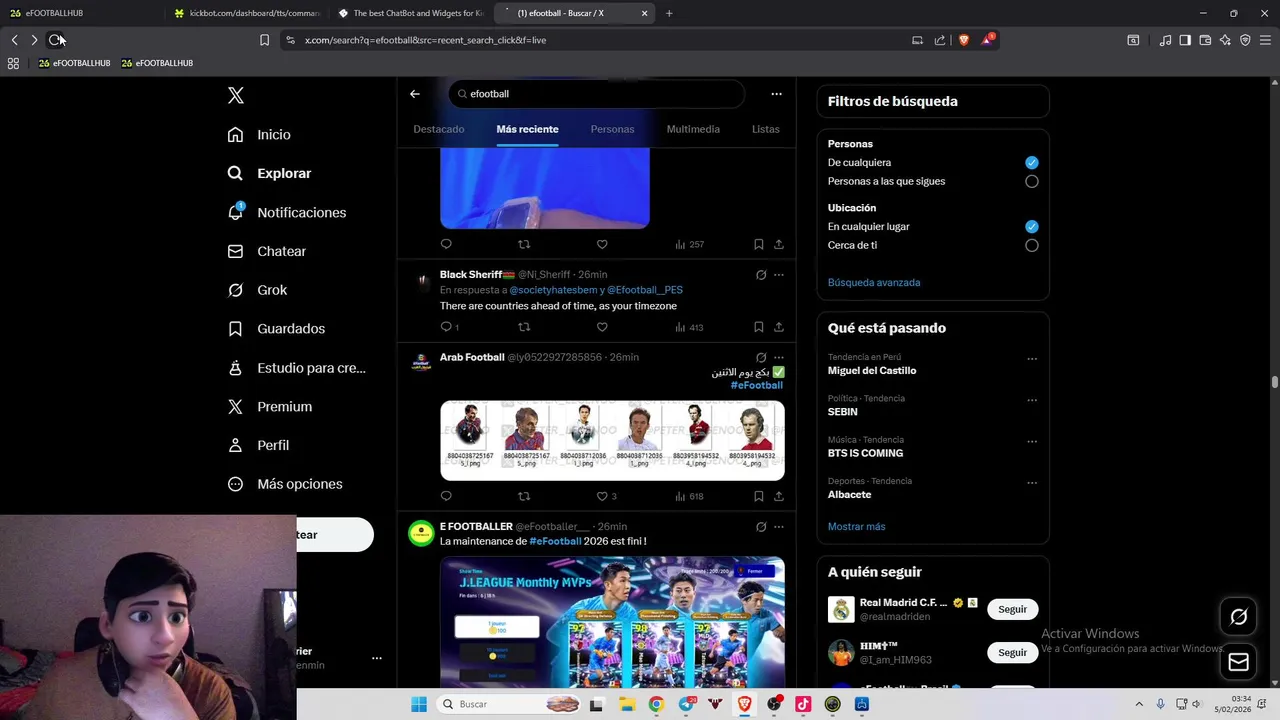Reply to Black Sheriff post
The width and height of the screenshot is (1280, 720).
[x=446, y=327]
